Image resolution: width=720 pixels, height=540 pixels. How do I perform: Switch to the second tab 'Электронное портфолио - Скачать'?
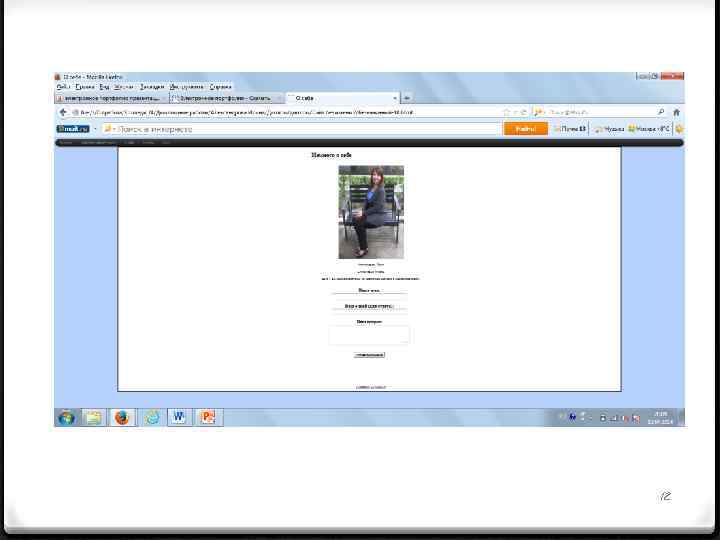pyautogui.click(x=227, y=98)
